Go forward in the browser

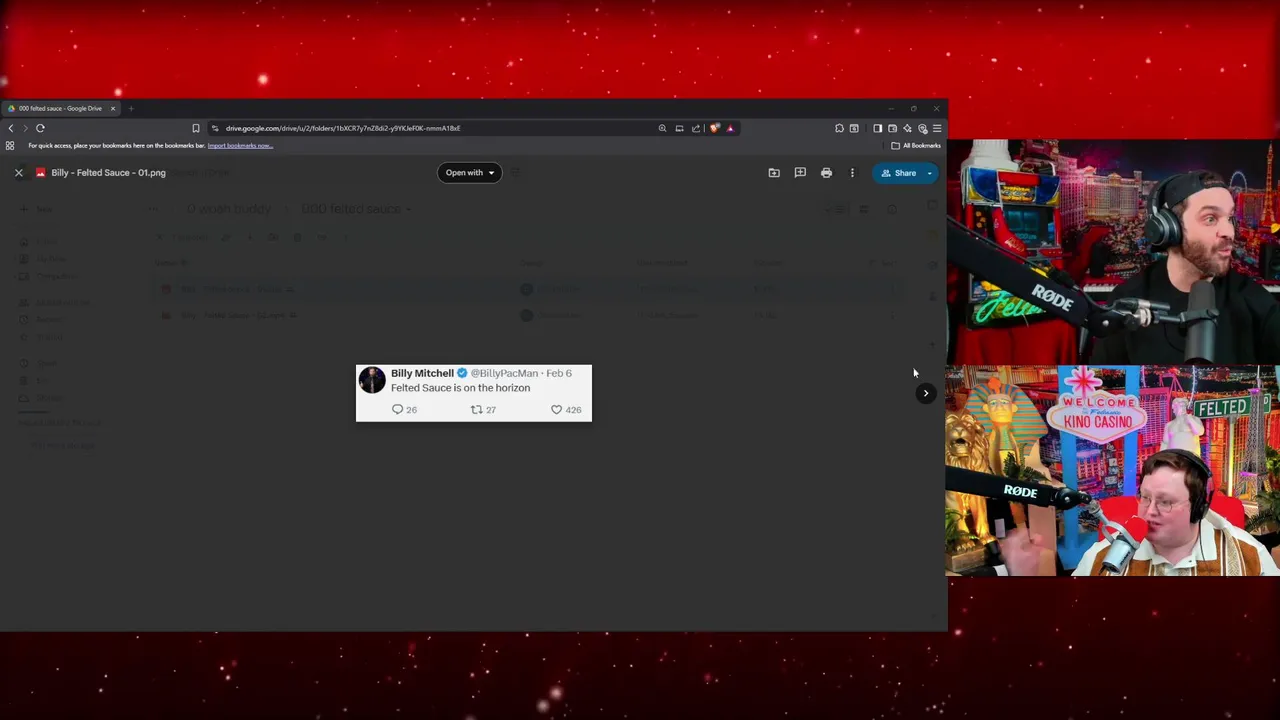(25, 128)
